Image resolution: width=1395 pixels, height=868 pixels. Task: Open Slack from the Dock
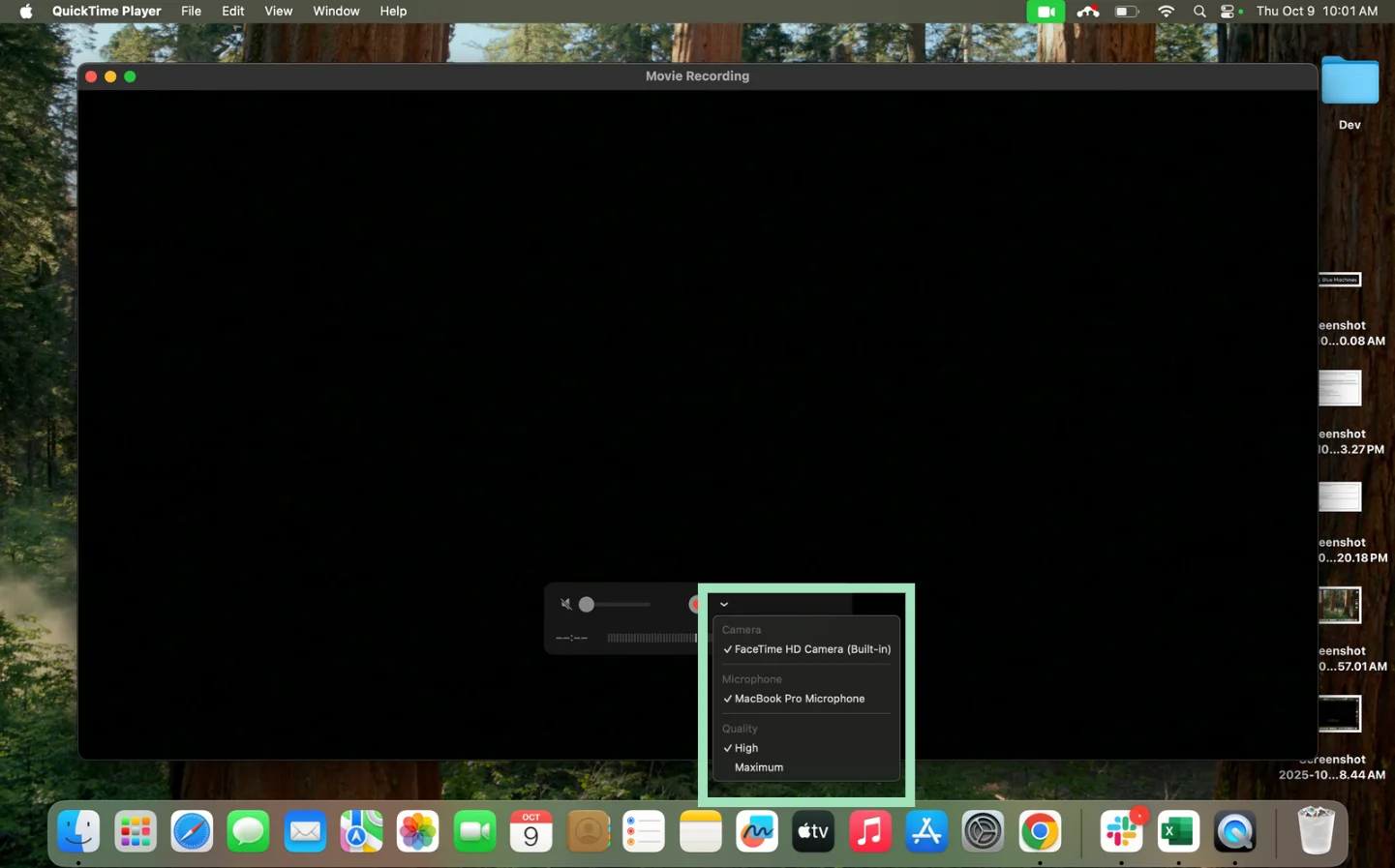1120,830
